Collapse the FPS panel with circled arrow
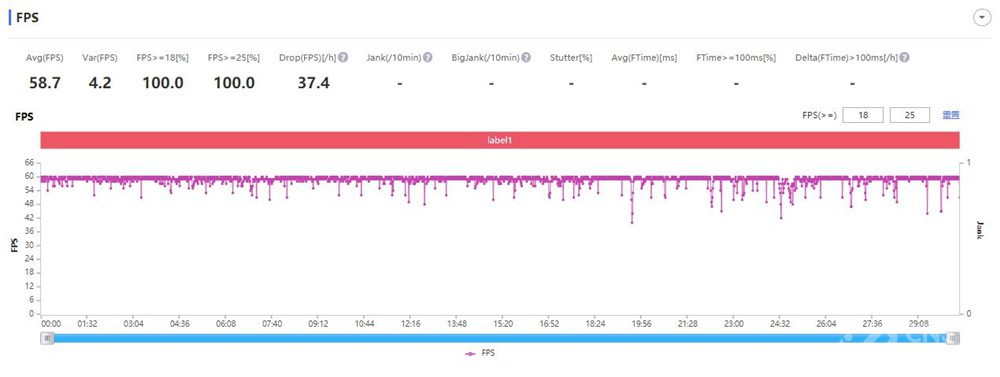Viewport: 1000px width, 377px height. coord(982,18)
